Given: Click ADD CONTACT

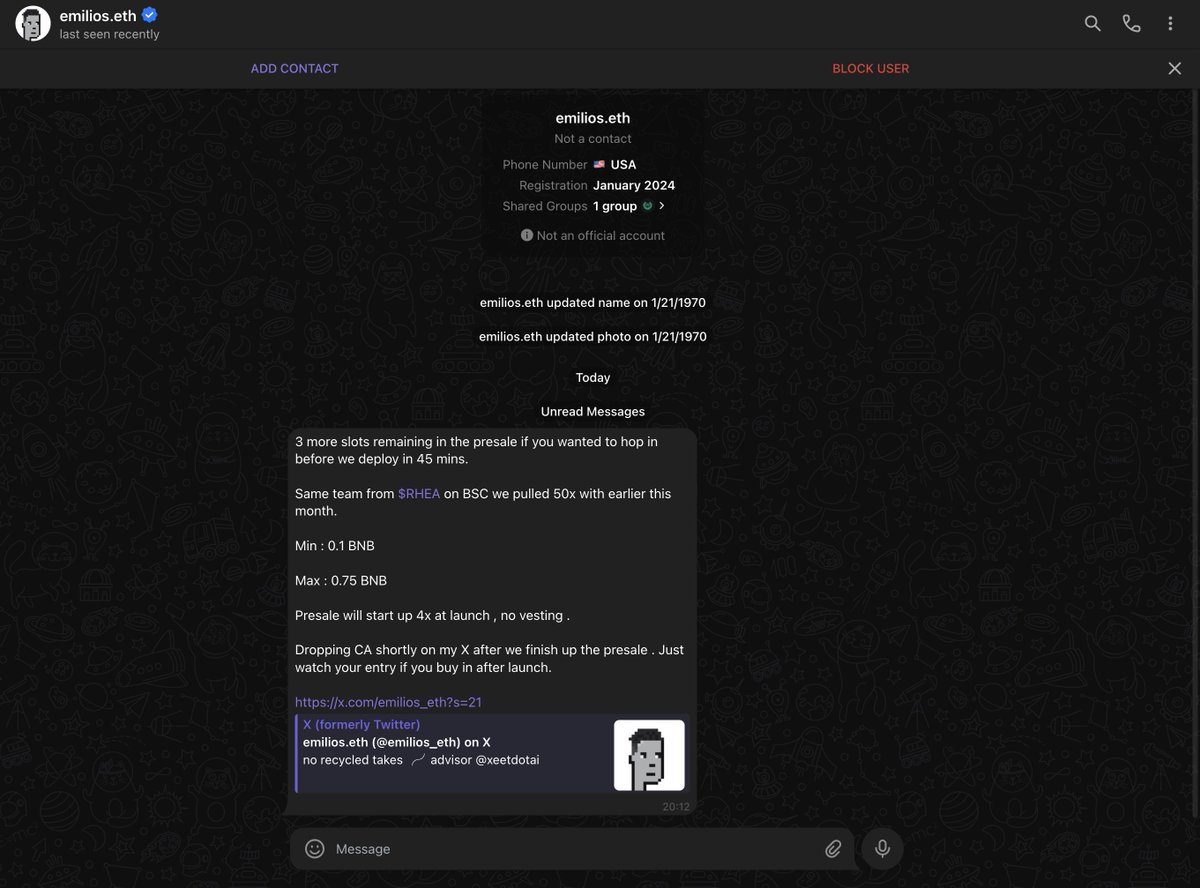Looking at the screenshot, I should click(294, 68).
